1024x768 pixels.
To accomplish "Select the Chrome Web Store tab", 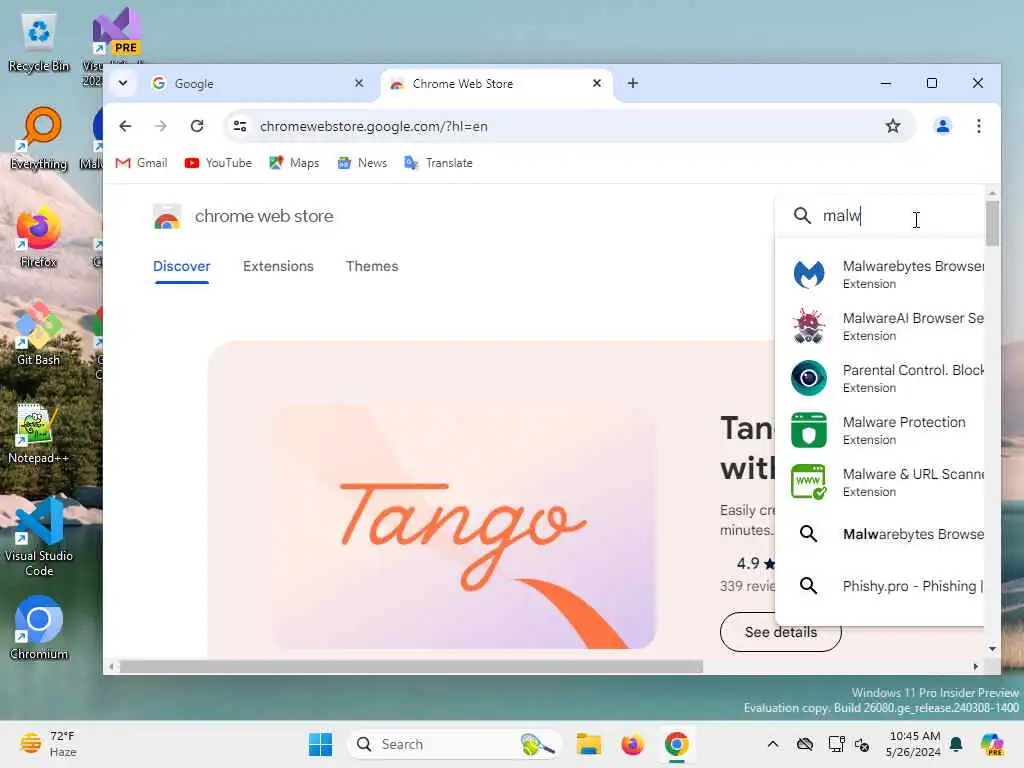I will (496, 84).
